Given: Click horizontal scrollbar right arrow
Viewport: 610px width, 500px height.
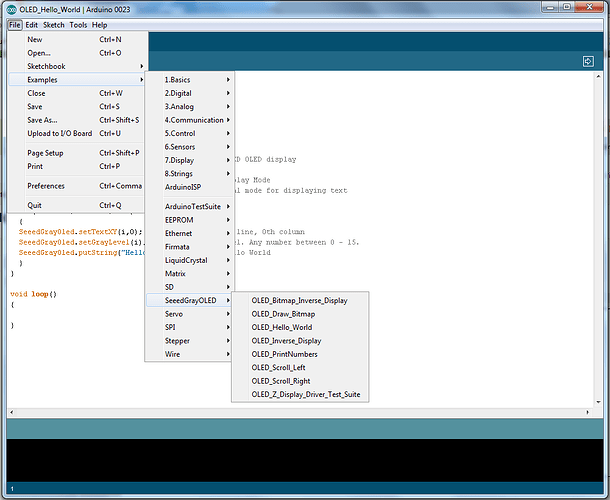Looking at the screenshot, I should click(587, 412).
